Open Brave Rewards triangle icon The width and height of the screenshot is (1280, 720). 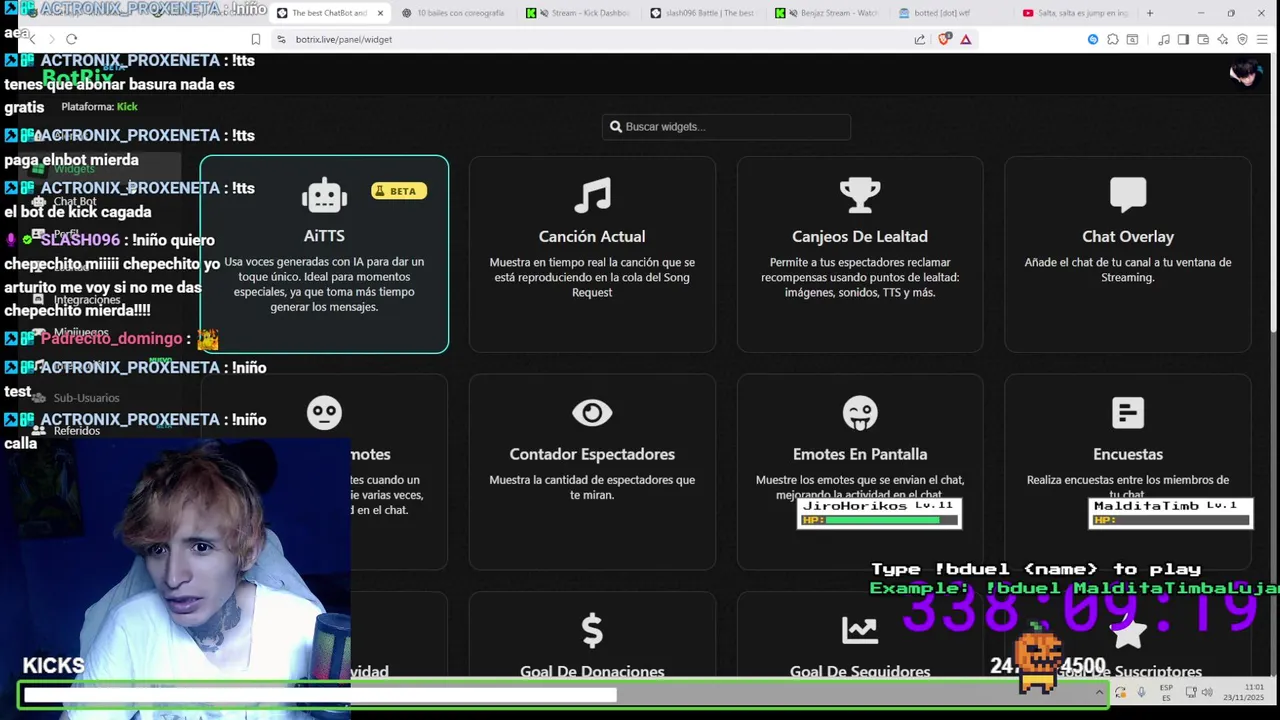click(966, 39)
